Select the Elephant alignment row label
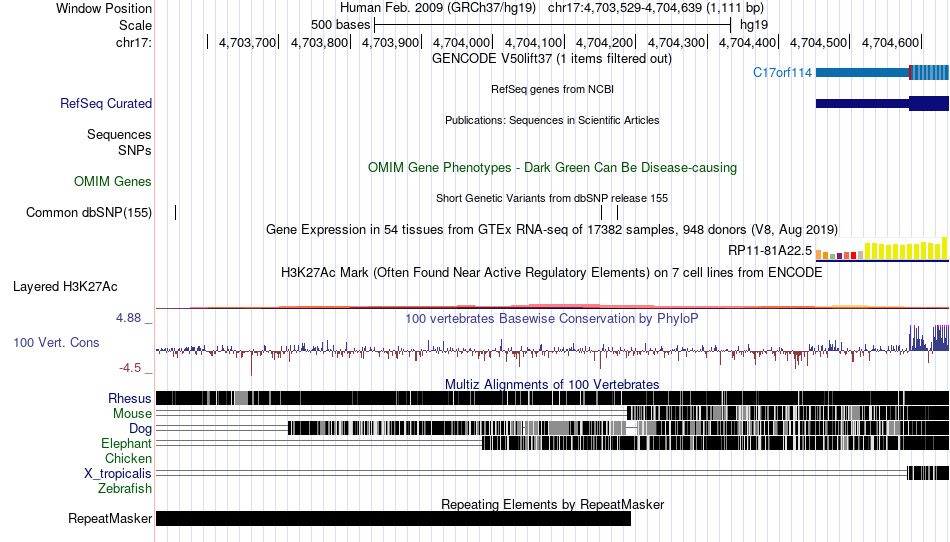Image resolution: width=950 pixels, height=542 pixels. pos(126,444)
